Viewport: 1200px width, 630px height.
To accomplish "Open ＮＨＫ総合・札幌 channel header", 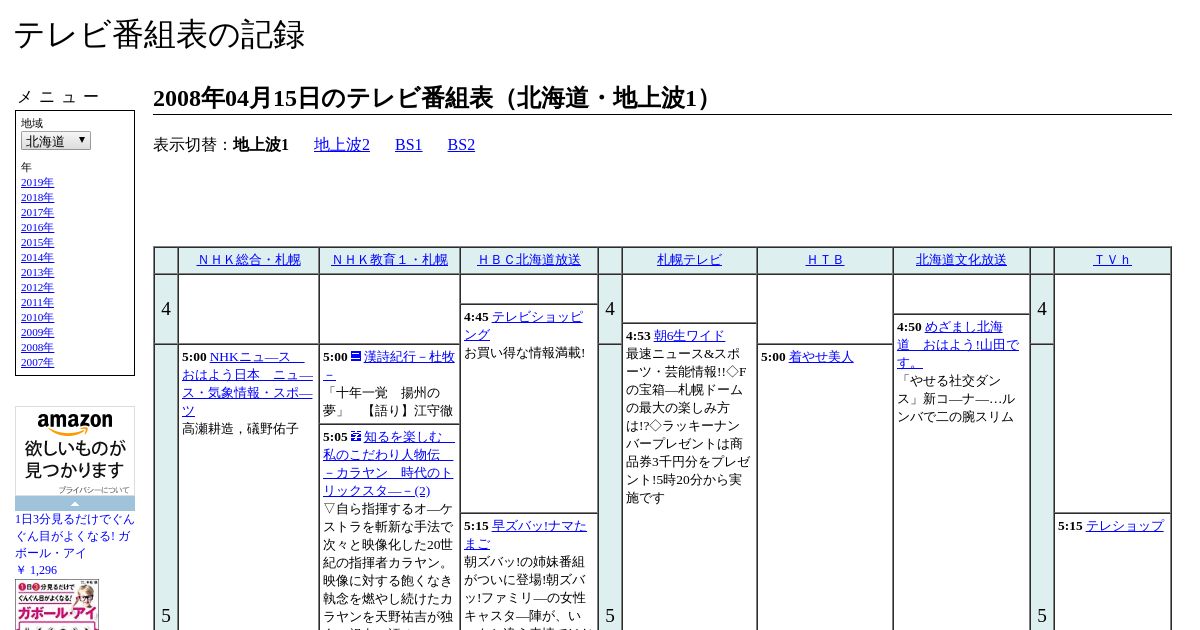I will pos(249,260).
